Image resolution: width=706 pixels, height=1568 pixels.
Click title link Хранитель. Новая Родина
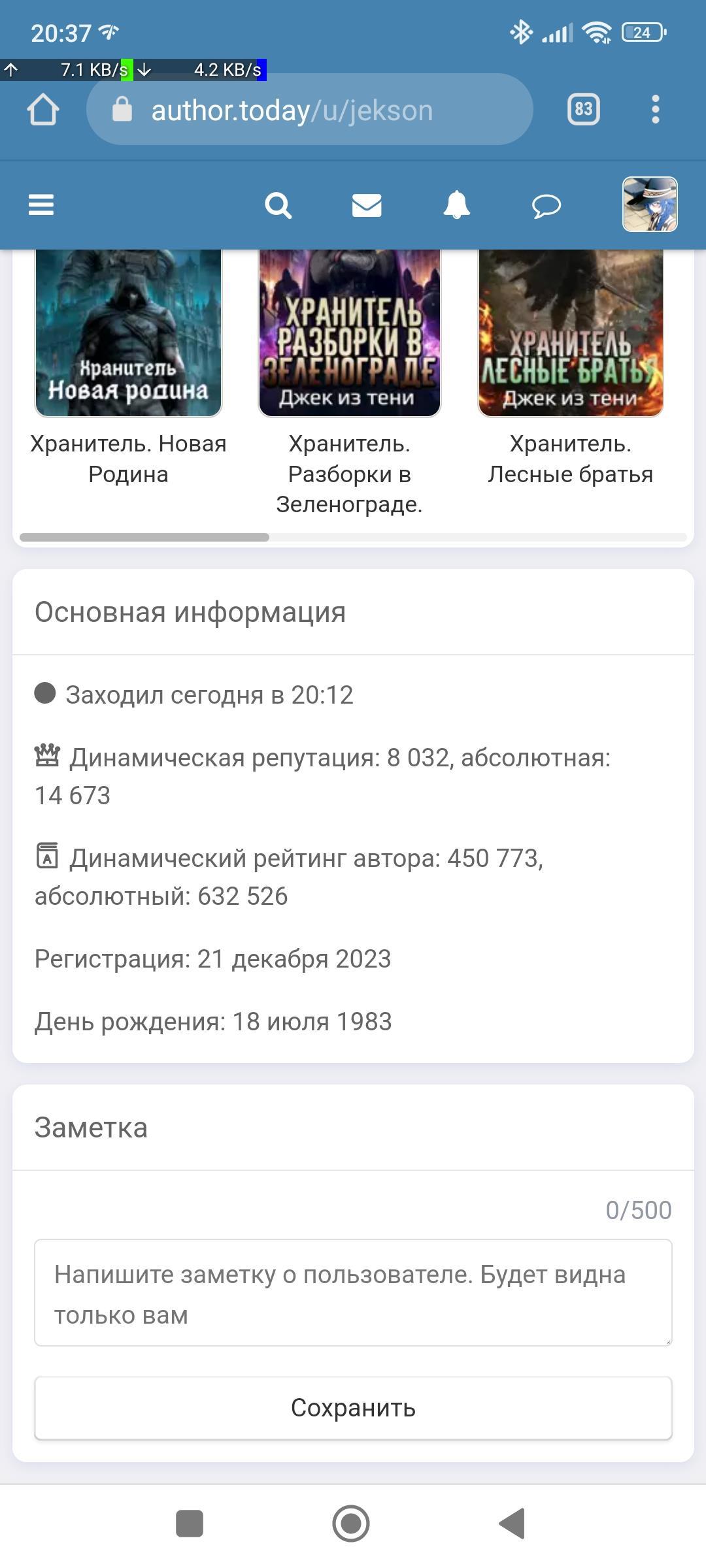(x=128, y=459)
